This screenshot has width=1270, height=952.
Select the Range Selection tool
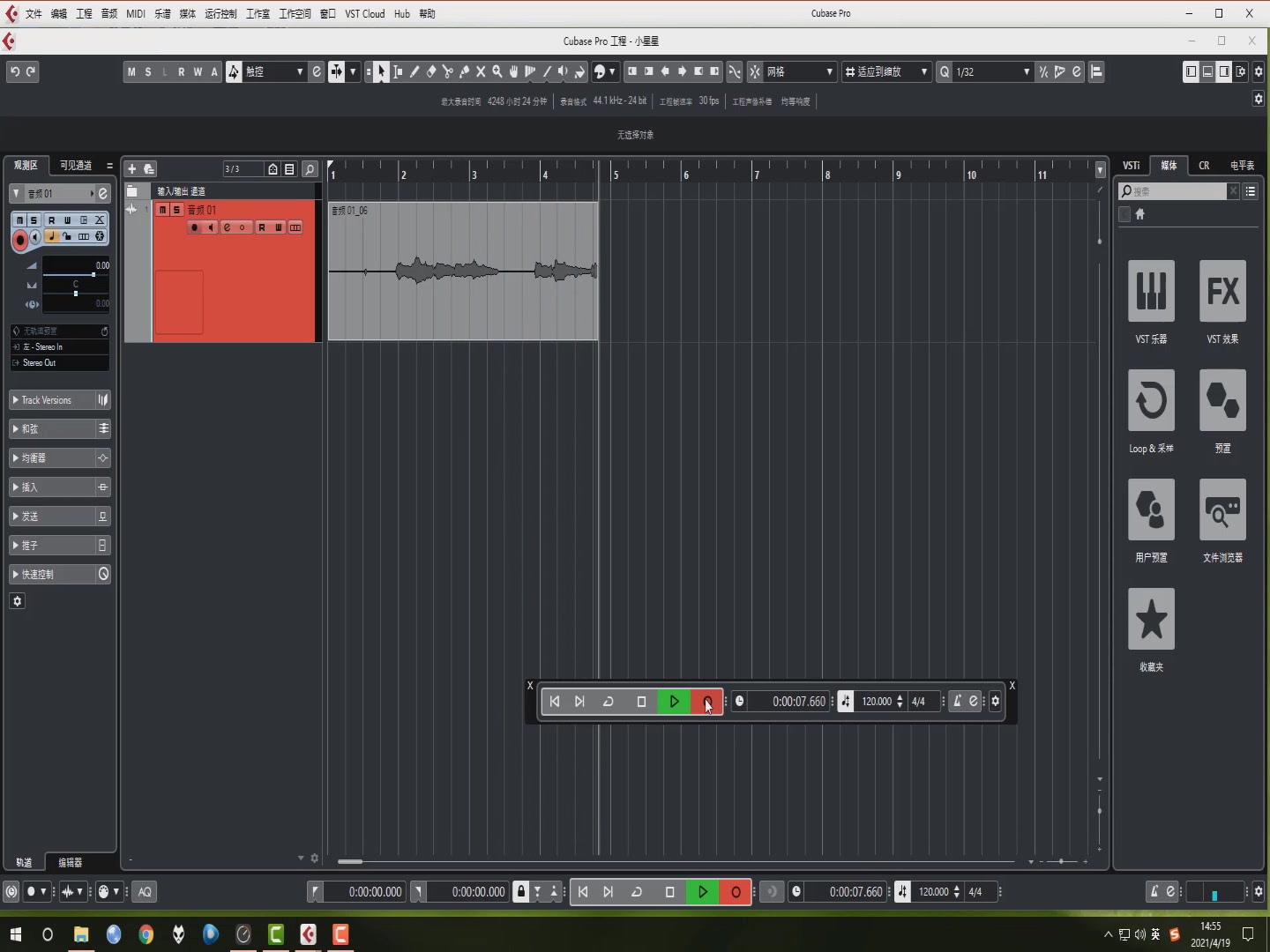tap(398, 71)
